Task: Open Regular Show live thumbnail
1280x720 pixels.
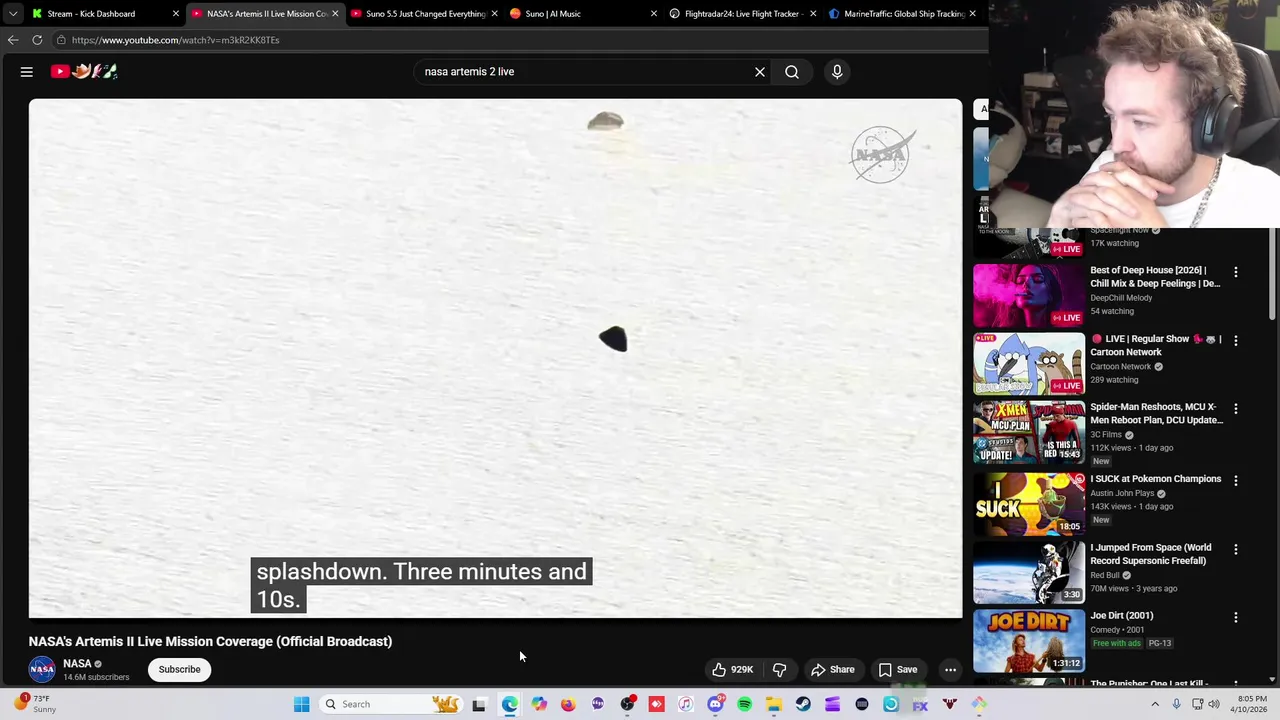Action: [x=1029, y=364]
